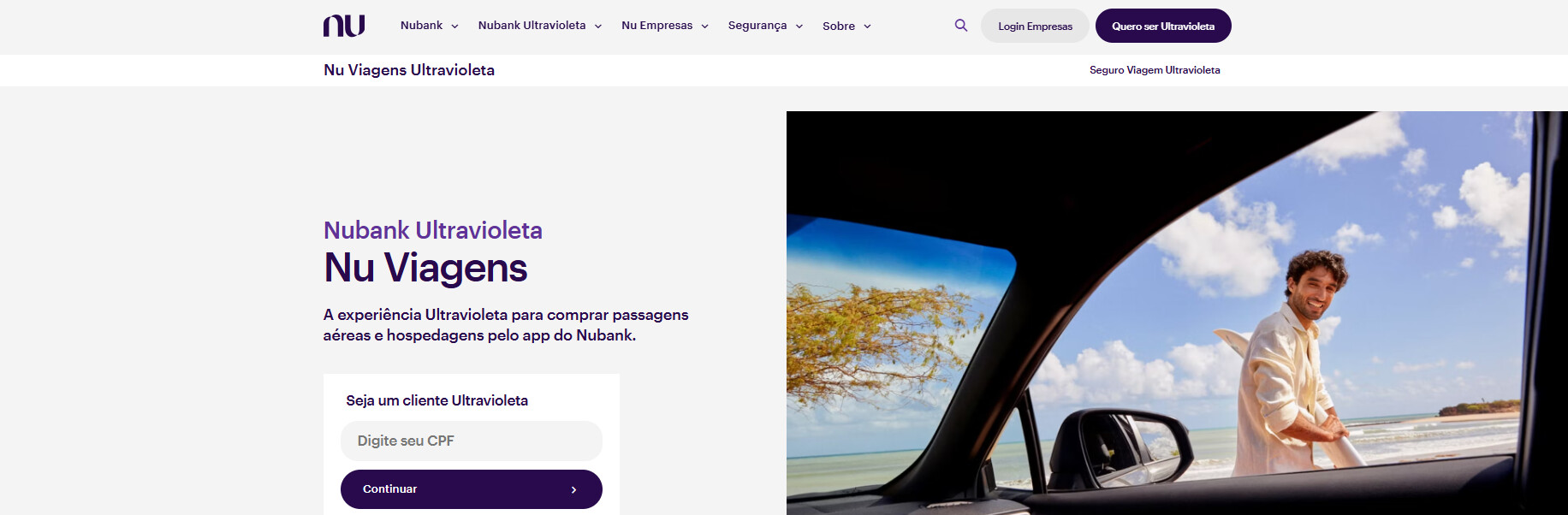This screenshot has width=1568, height=515.
Task: Click the Continuar button
Action: click(x=472, y=489)
